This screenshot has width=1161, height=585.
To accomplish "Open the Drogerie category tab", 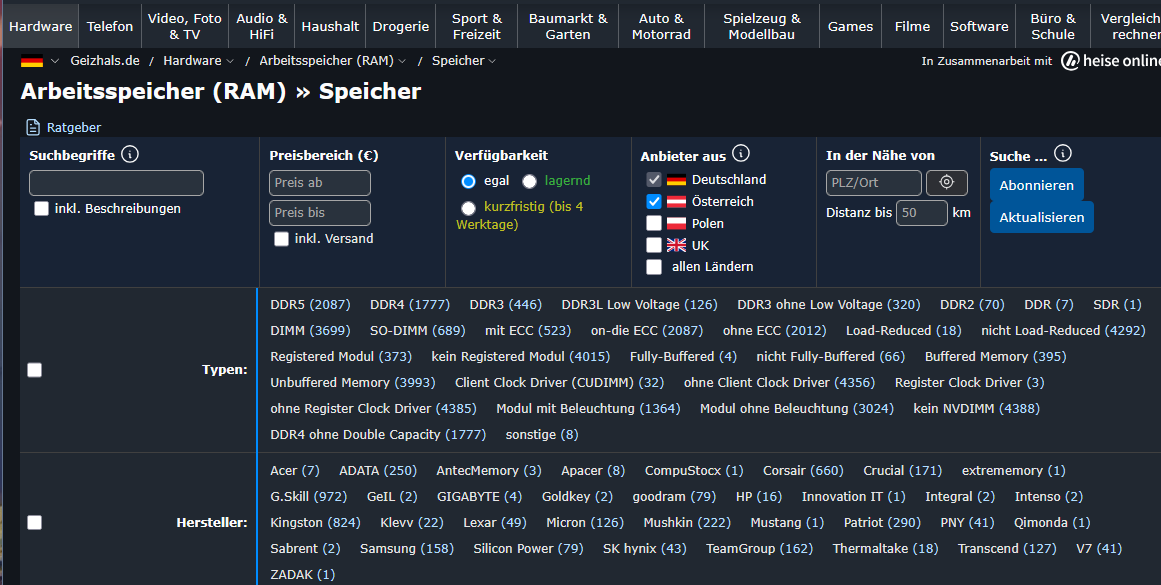I will click(401, 26).
